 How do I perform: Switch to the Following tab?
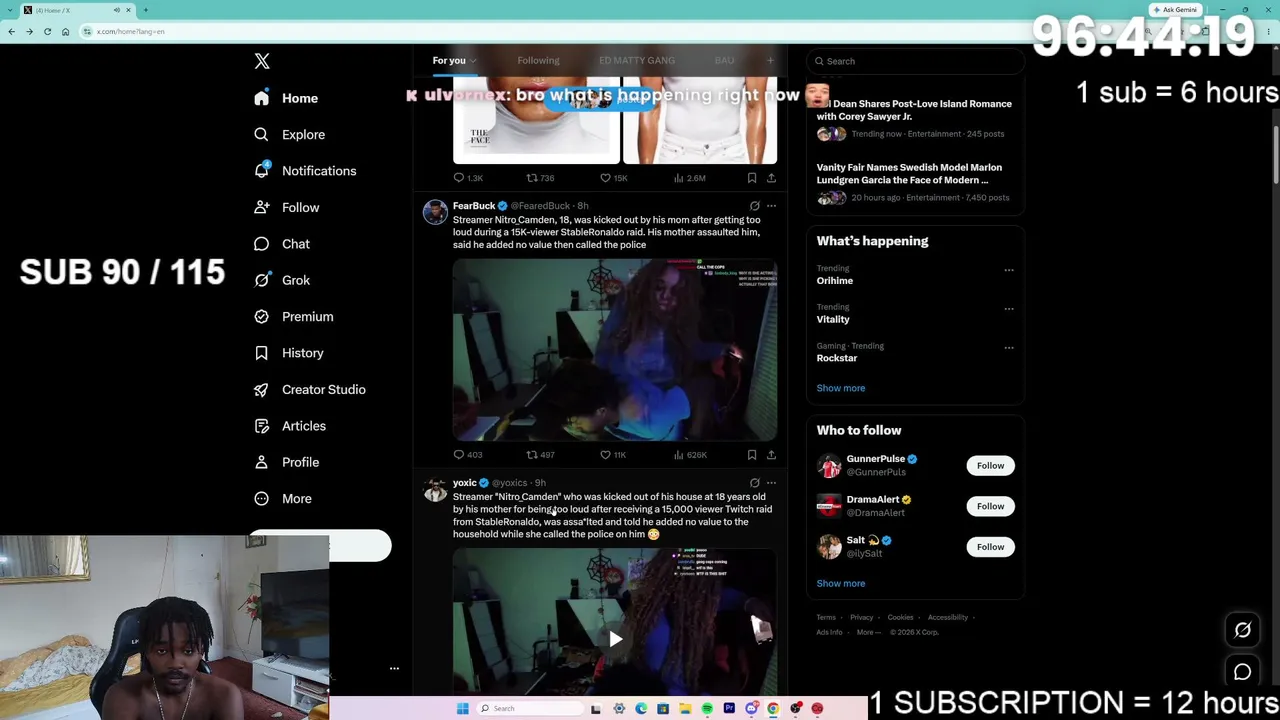tap(538, 61)
